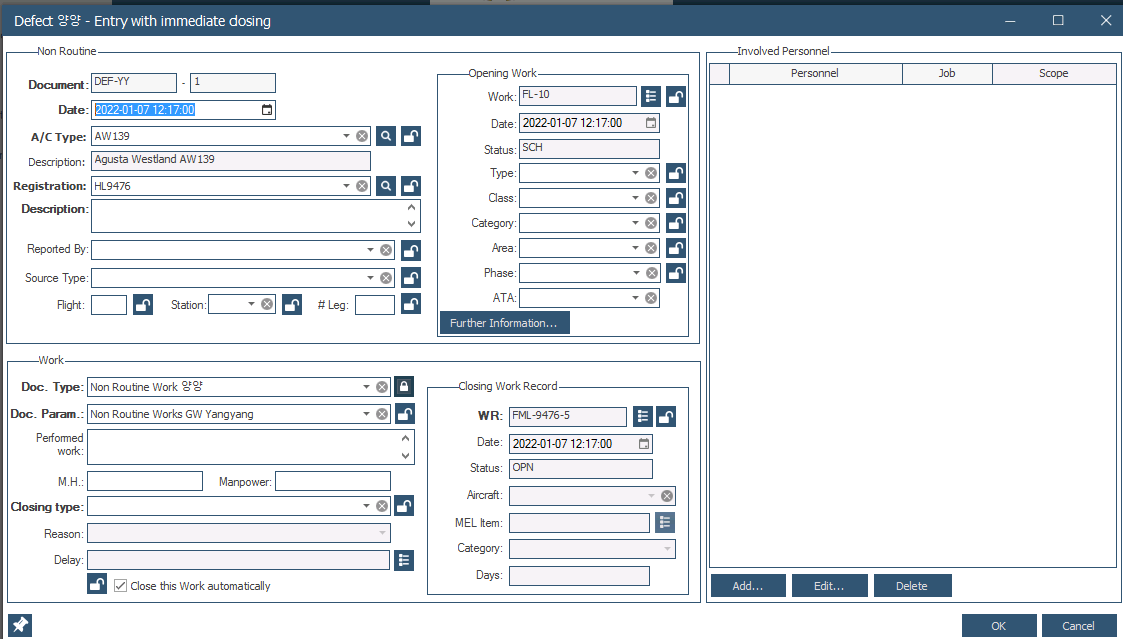Click the pin icon at bottom left
Screen dimensions: 1123x639
coord(20,626)
